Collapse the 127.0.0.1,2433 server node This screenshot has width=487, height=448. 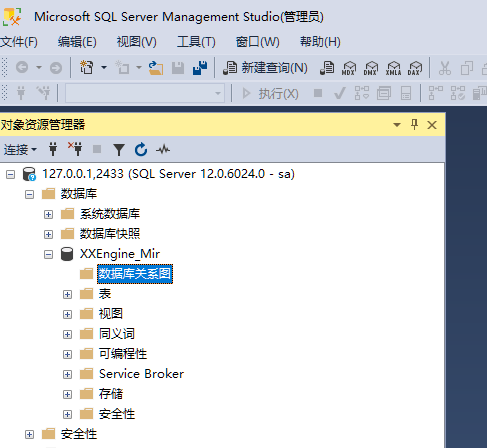point(10,174)
